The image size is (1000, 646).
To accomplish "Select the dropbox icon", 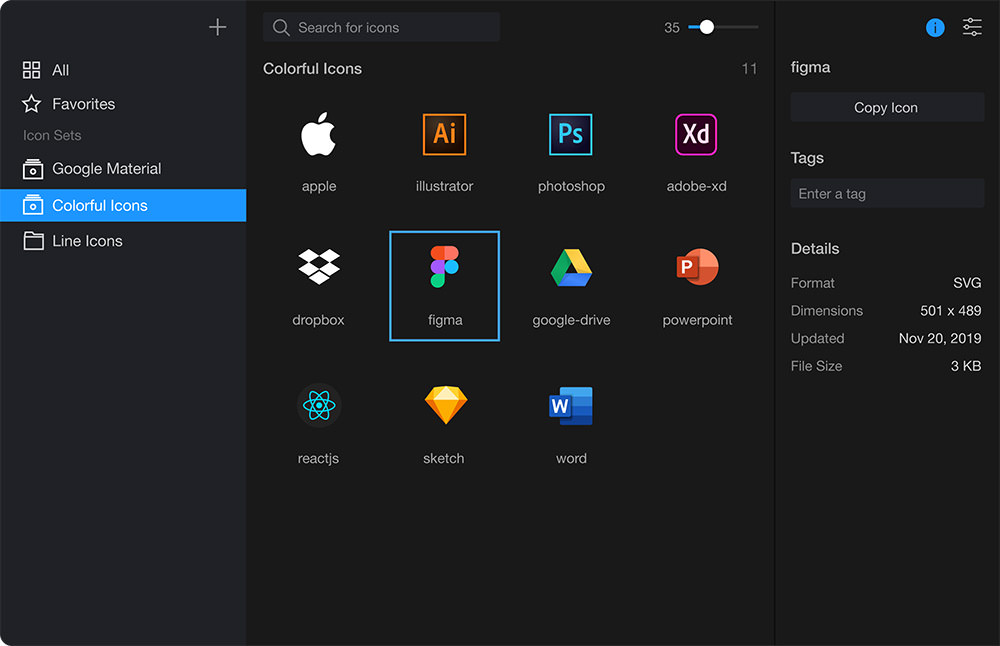I will point(318,267).
